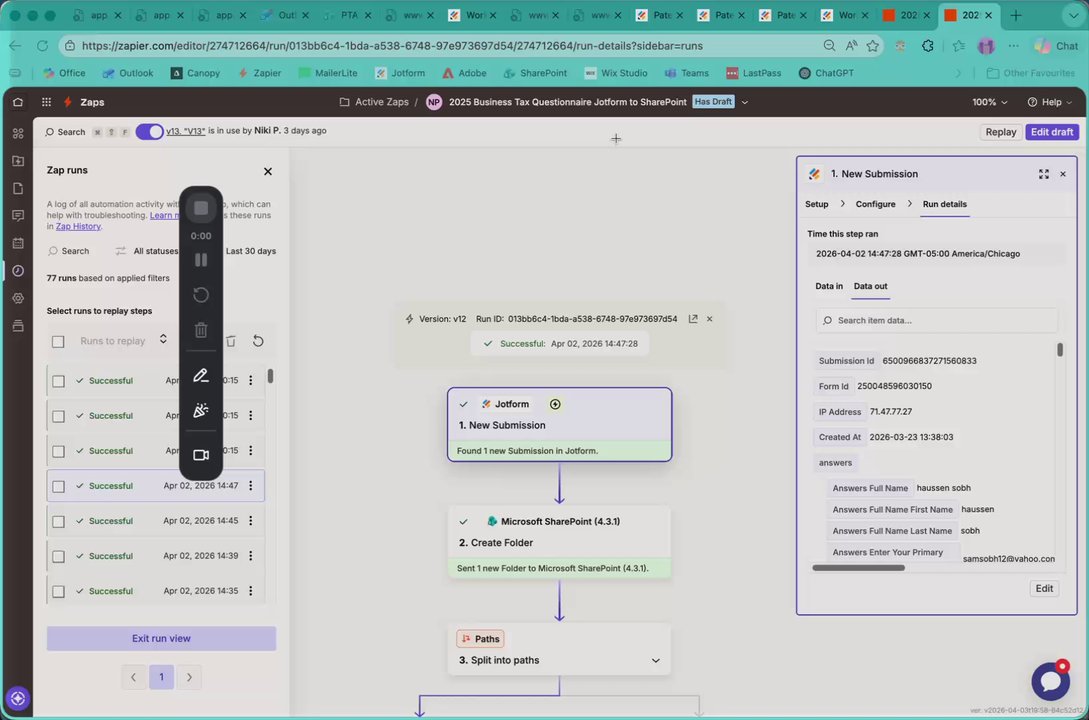Stop the screen recording

pyautogui.click(x=201, y=208)
